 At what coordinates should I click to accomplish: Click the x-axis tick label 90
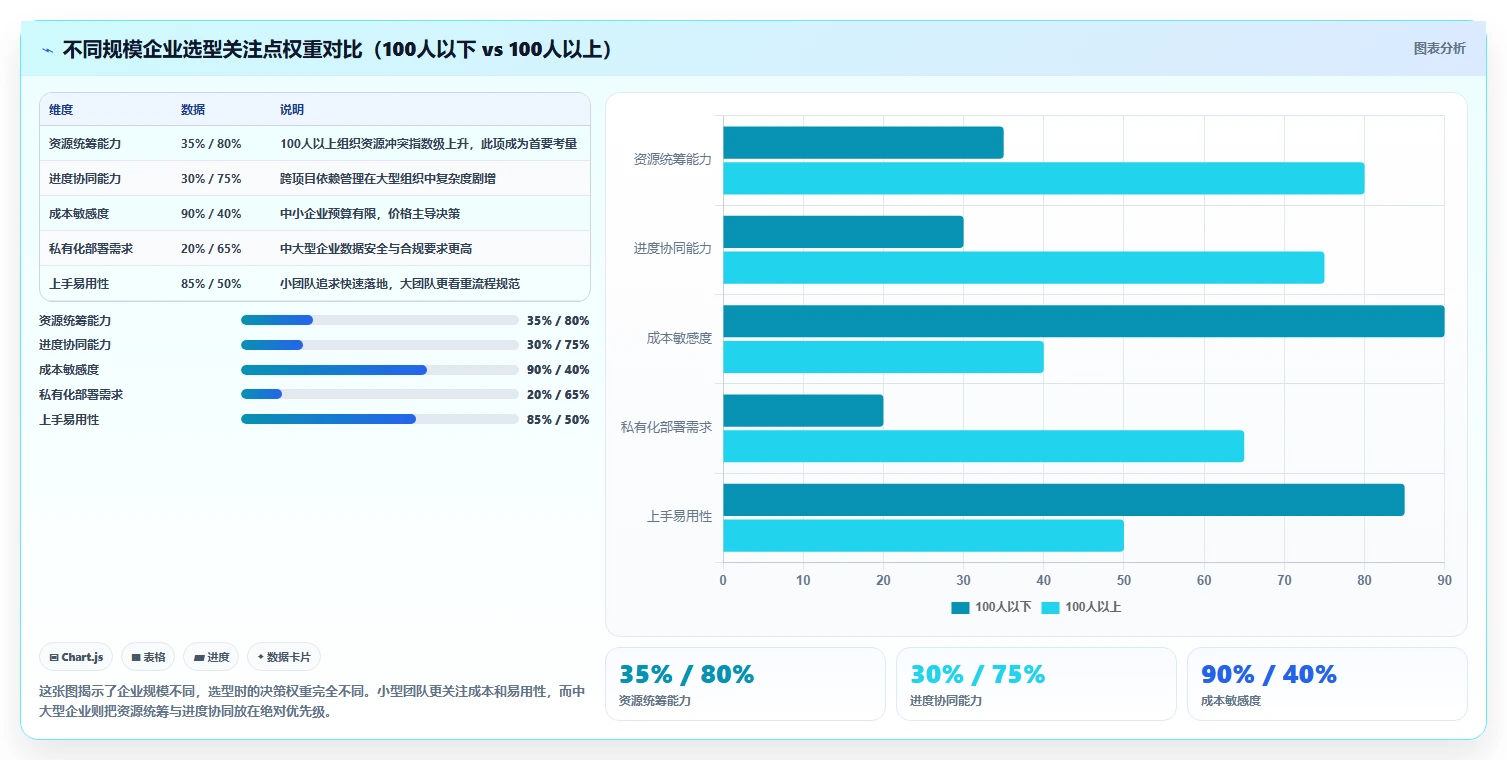tap(1444, 580)
